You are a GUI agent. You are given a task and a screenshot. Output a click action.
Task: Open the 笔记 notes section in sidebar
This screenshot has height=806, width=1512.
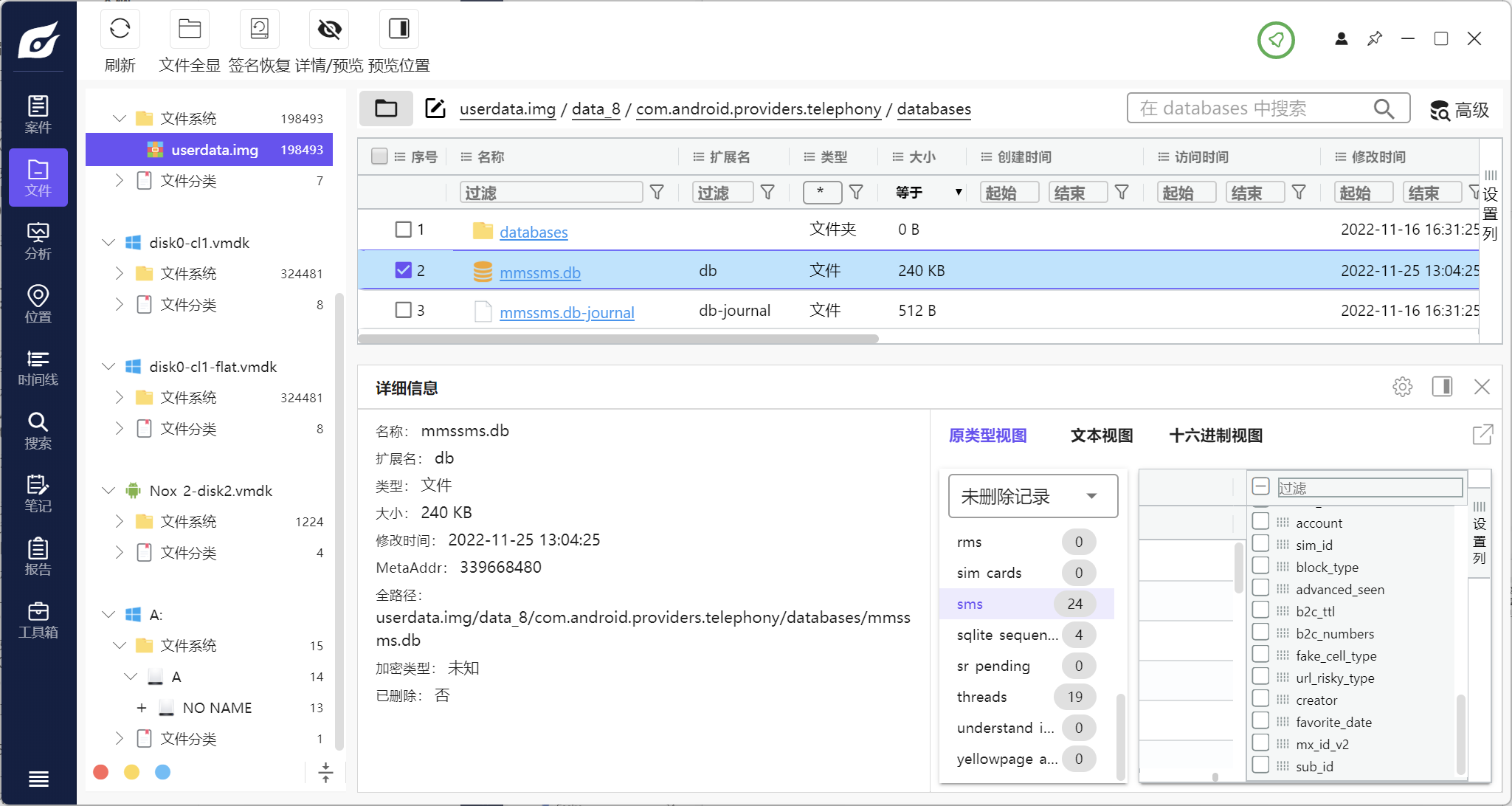pos(38,494)
